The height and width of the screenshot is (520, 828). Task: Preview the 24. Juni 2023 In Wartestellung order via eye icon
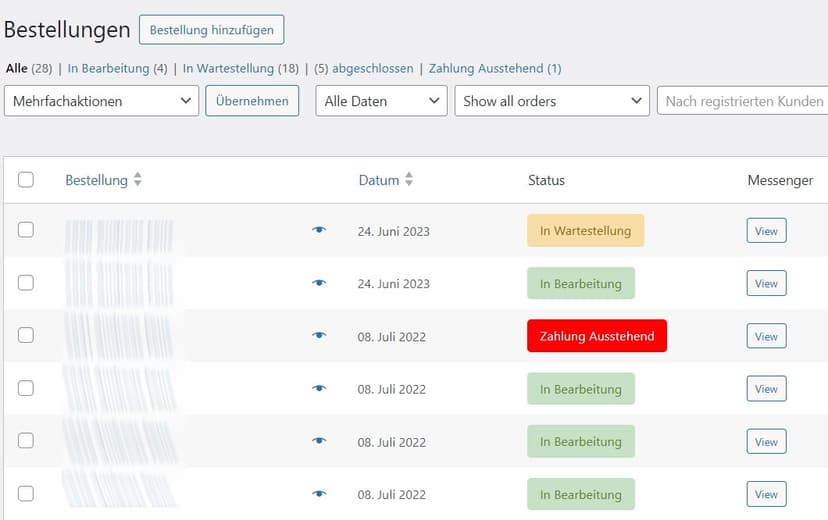(319, 230)
